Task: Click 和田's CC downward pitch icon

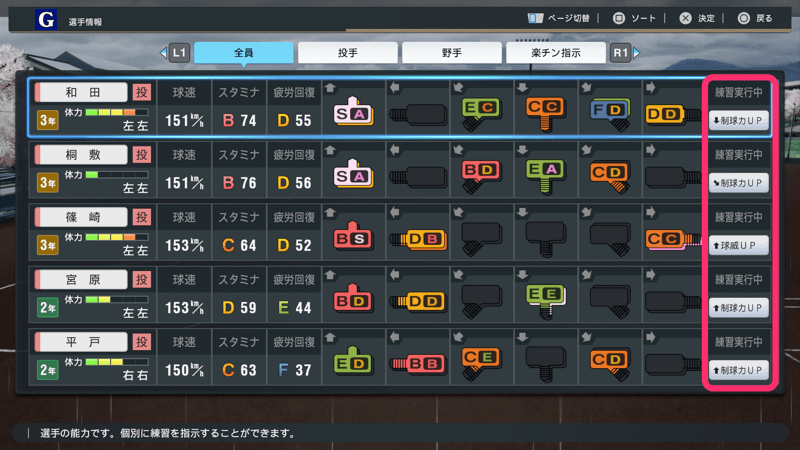Action: (x=545, y=113)
